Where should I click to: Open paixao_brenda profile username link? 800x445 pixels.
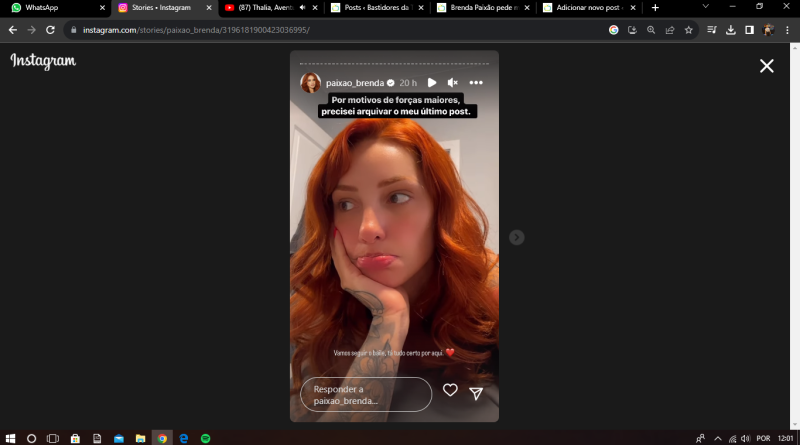(355, 83)
